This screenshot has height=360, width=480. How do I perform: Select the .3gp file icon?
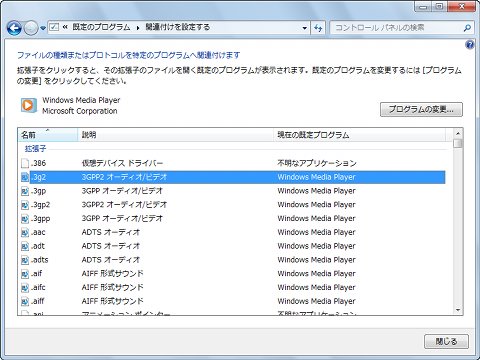click(25, 191)
